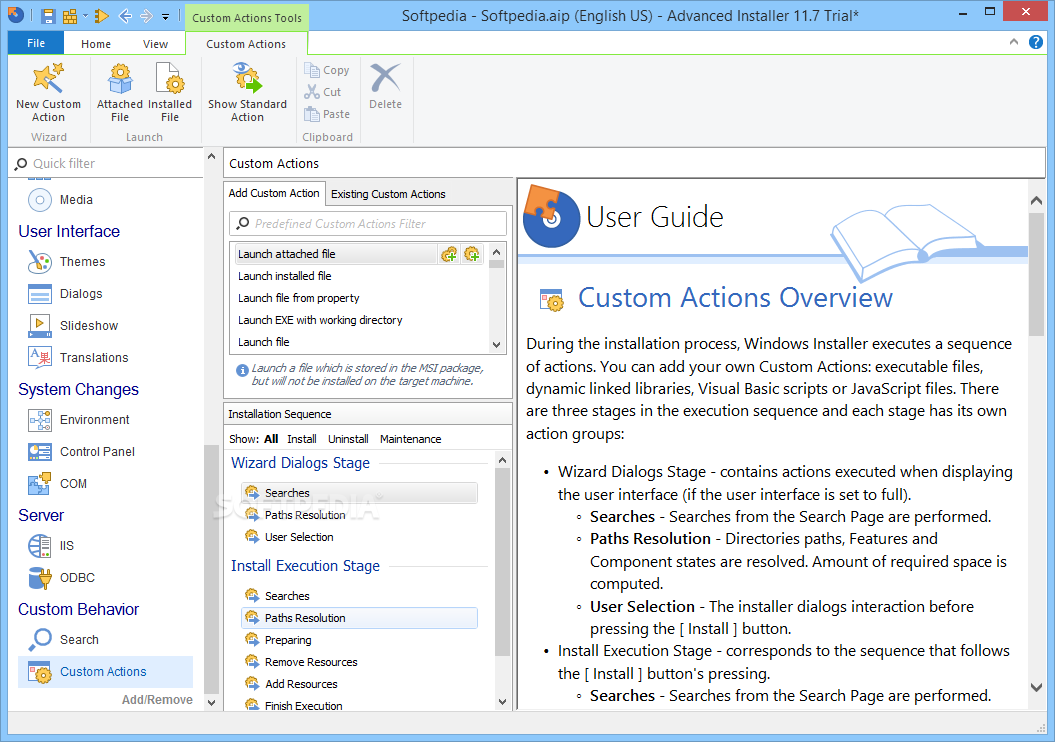
Task: Click the Attached File launch icon
Action: pyautogui.click(x=120, y=93)
